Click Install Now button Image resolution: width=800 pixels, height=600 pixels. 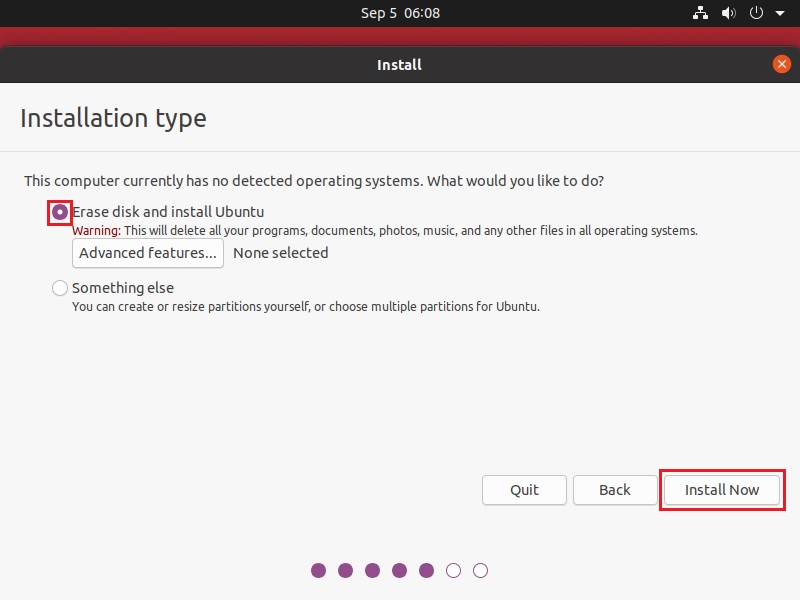tap(722, 490)
